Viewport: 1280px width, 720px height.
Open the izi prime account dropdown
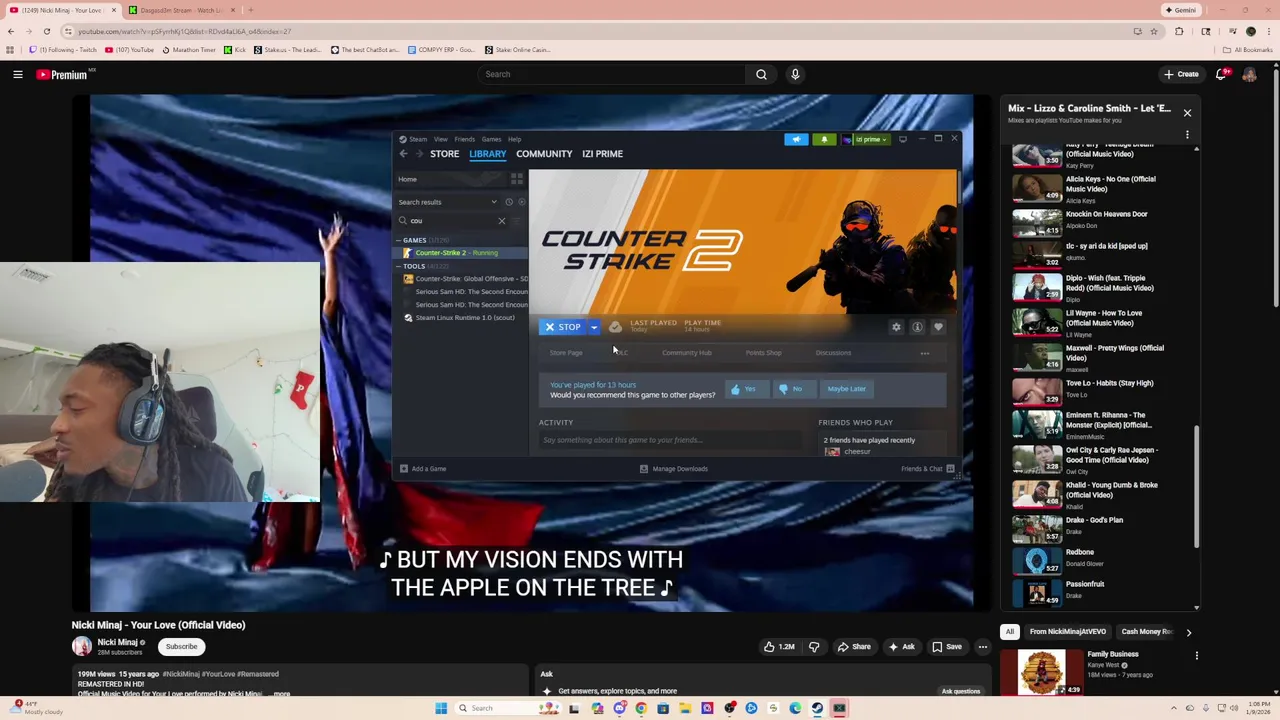click(x=867, y=139)
